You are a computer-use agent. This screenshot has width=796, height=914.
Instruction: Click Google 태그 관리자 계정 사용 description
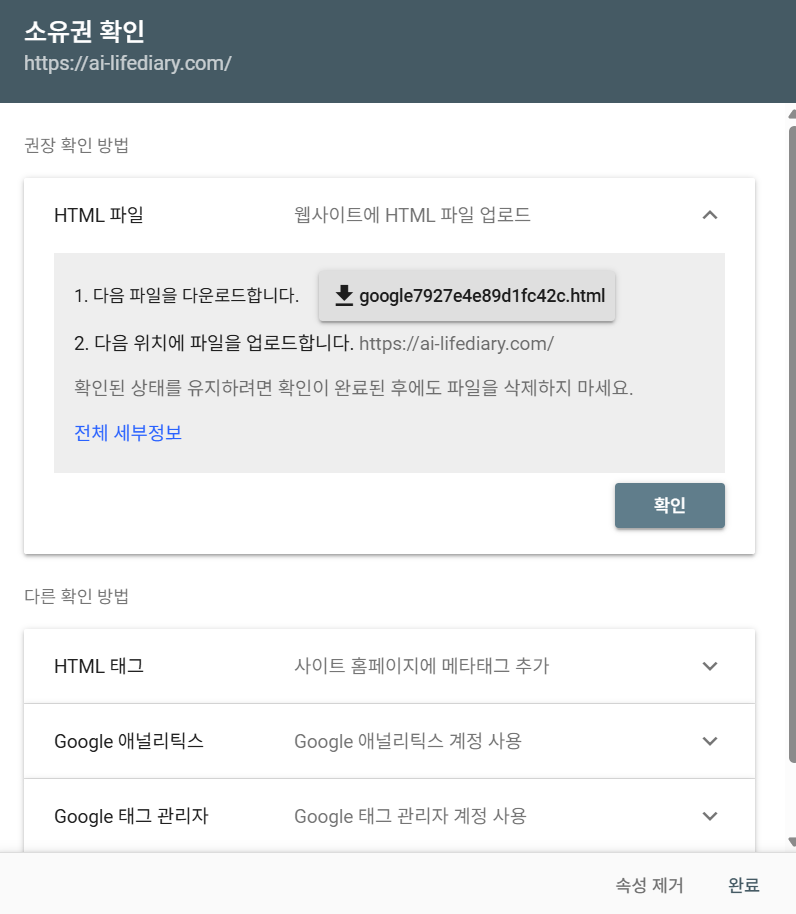[x=410, y=816]
